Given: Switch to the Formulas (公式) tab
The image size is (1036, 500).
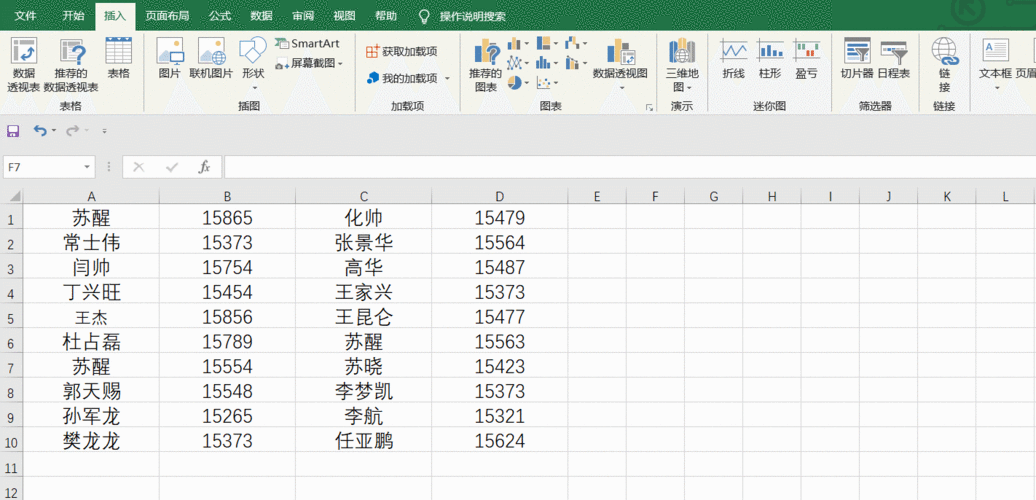Looking at the screenshot, I should pyautogui.click(x=220, y=16).
